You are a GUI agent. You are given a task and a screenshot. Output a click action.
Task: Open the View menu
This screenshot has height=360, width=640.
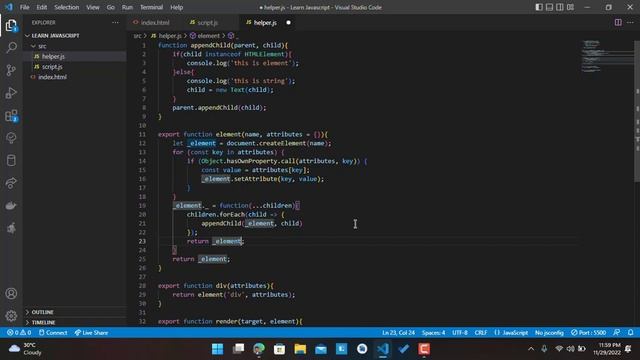(93, 7)
